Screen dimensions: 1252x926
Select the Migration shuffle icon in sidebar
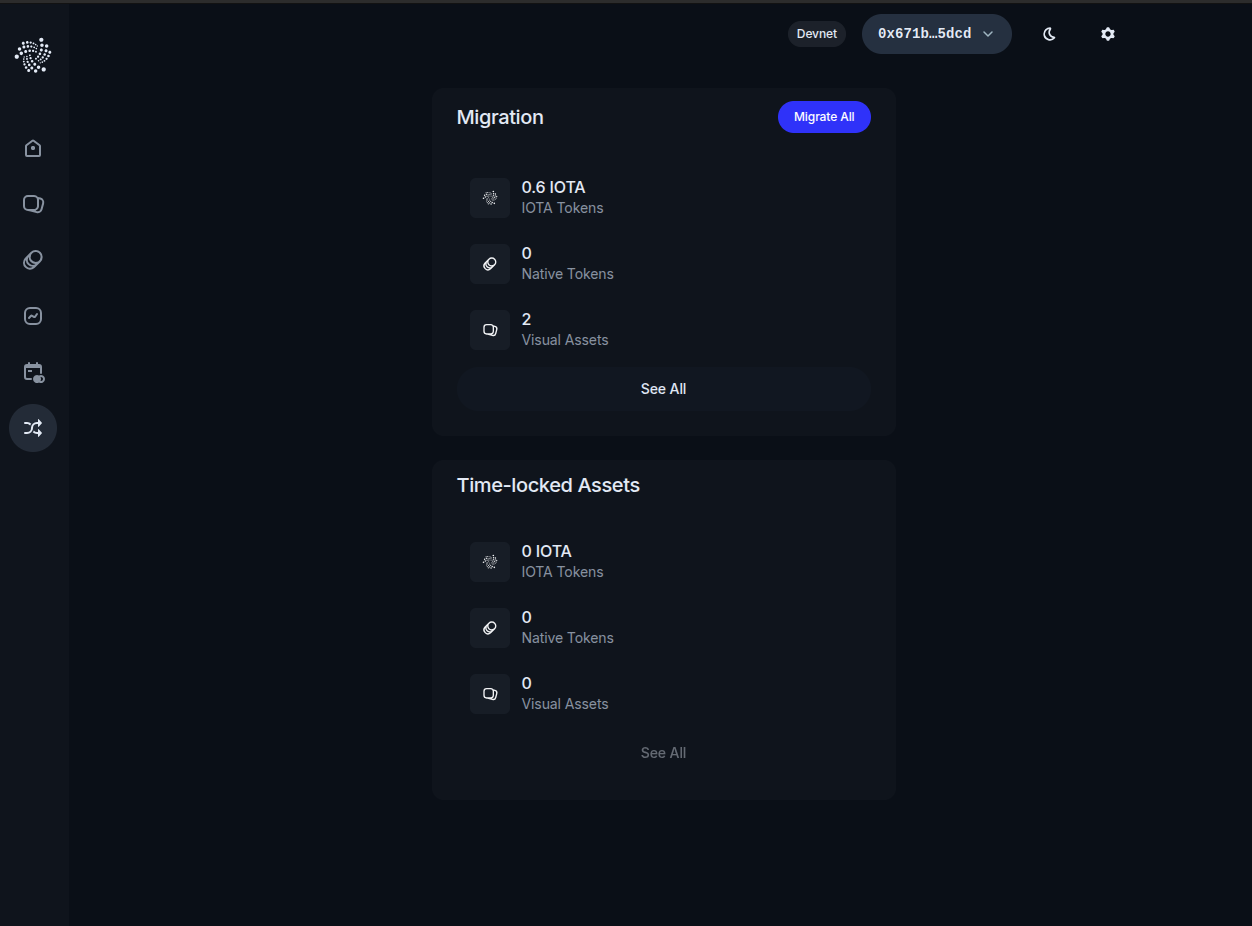click(x=32, y=427)
